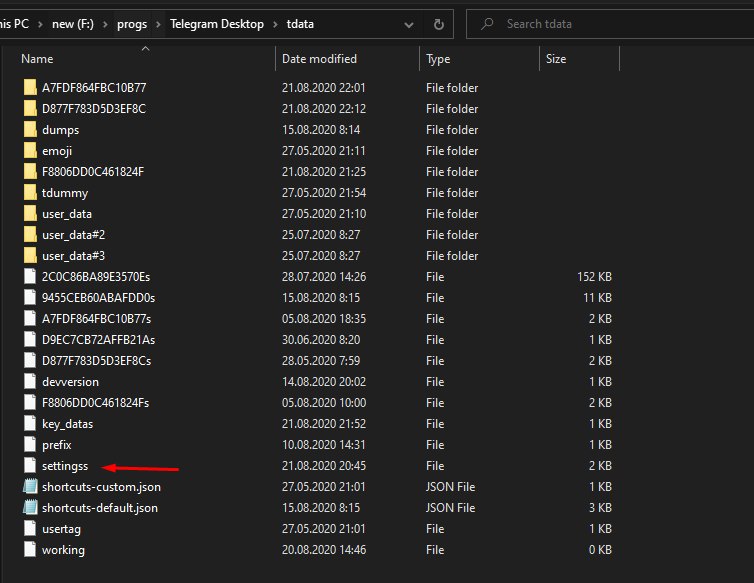Viewport: 754px width, 583px height.
Task: Expand the chevron before new (F:)
Action: click(x=40, y=24)
